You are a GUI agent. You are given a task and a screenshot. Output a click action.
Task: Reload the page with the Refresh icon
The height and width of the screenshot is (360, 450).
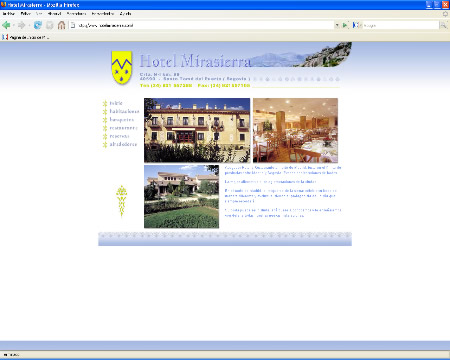click(38, 25)
